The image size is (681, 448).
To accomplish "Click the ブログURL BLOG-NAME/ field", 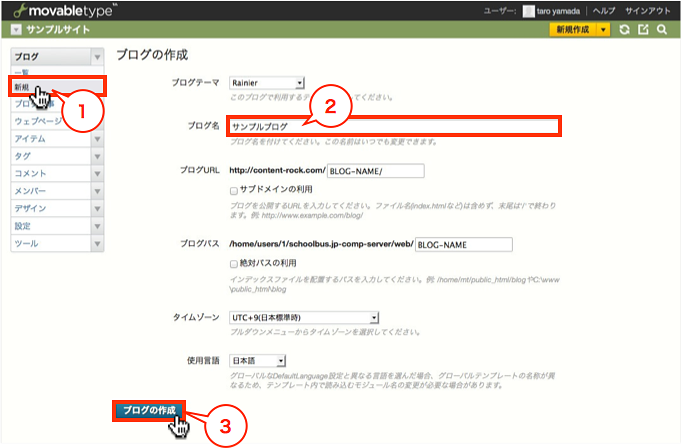I will pos(376,171).
